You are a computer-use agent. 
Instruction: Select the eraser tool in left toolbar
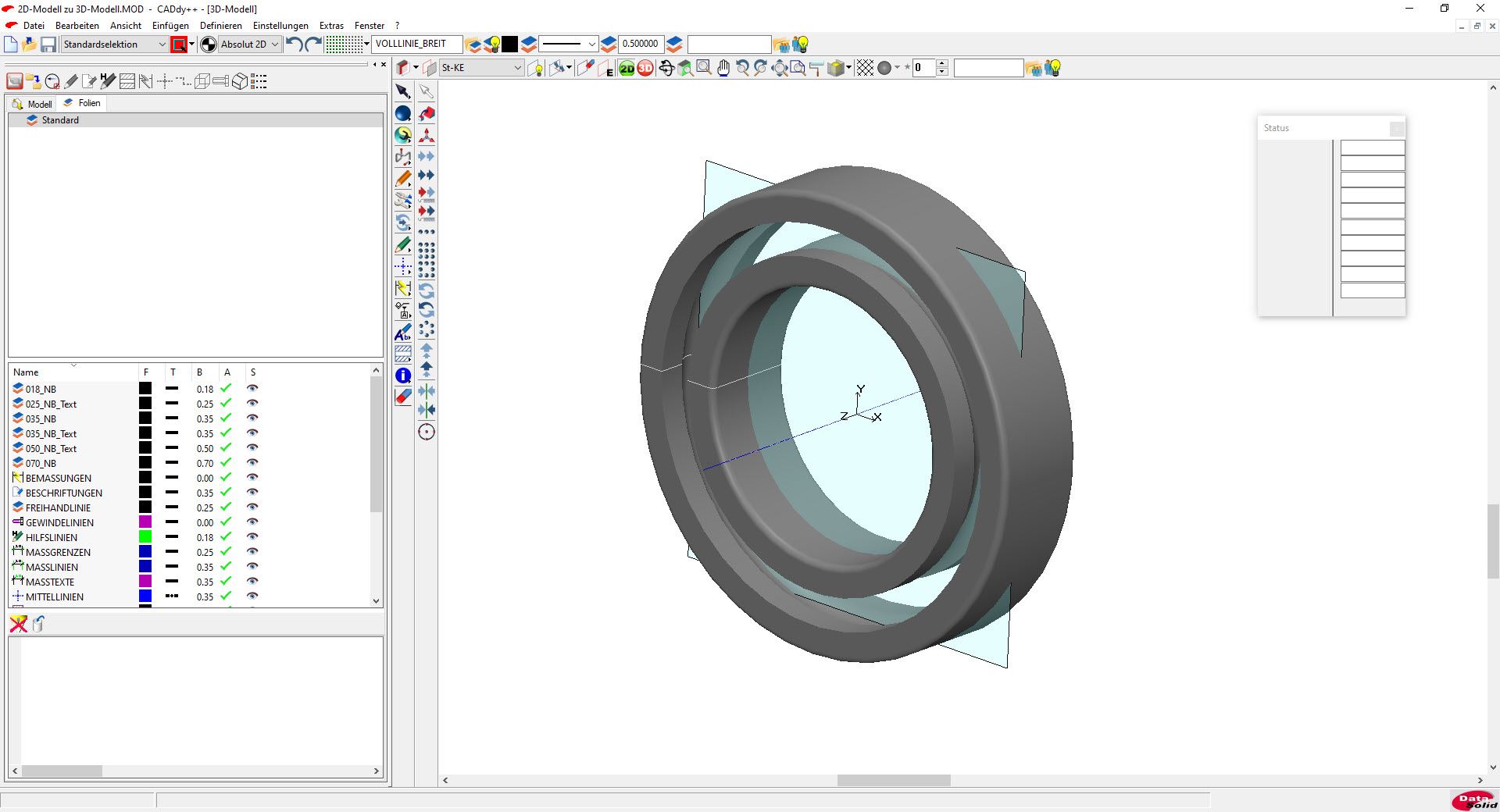(x=403, y=397)
